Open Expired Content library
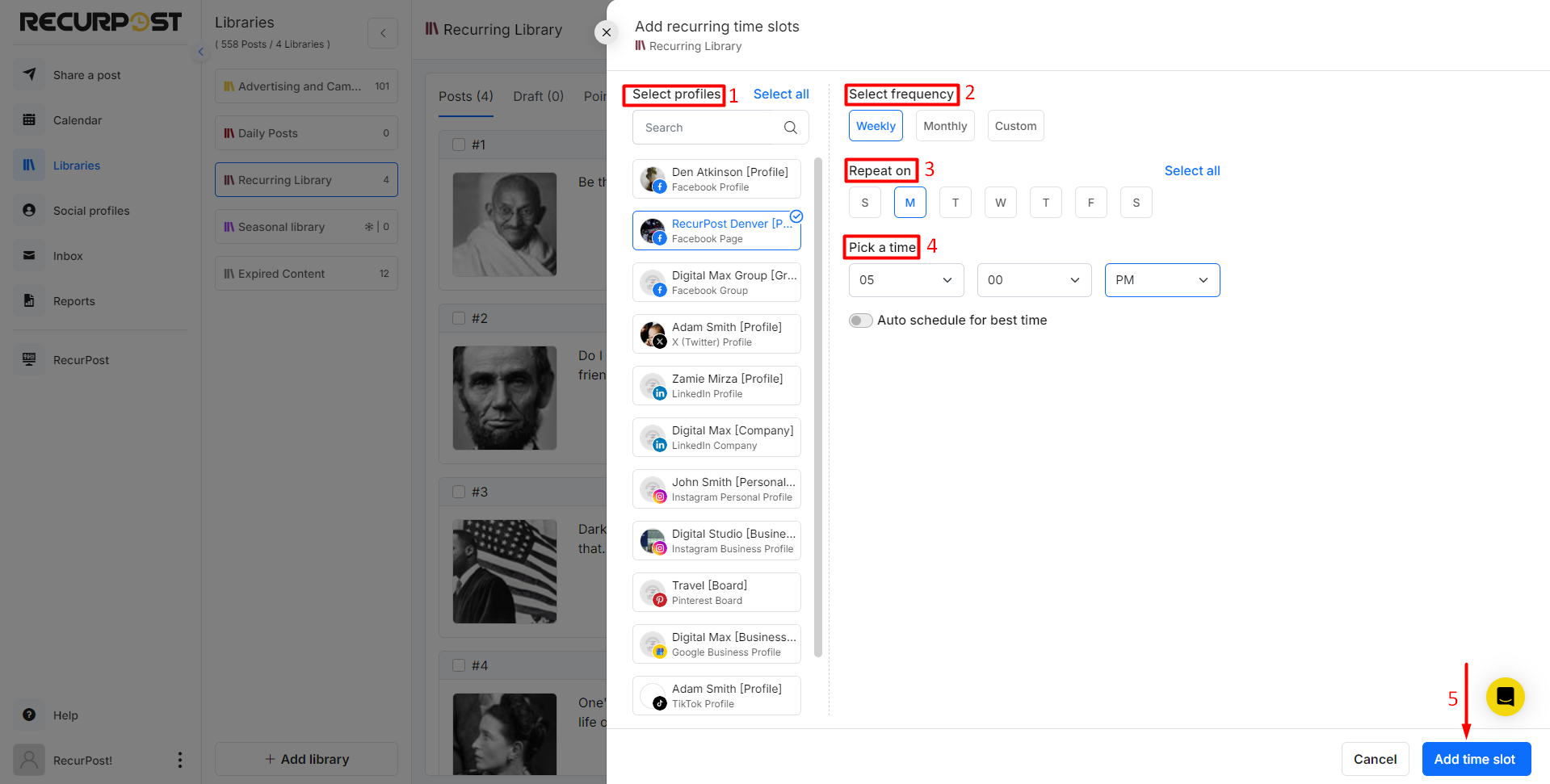The width and height of the screenshot is (1550, 784). point(306,274)
